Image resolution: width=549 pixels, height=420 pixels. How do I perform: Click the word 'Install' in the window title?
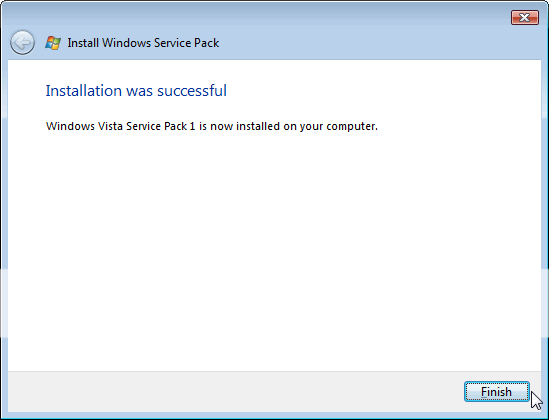(83, 43)
